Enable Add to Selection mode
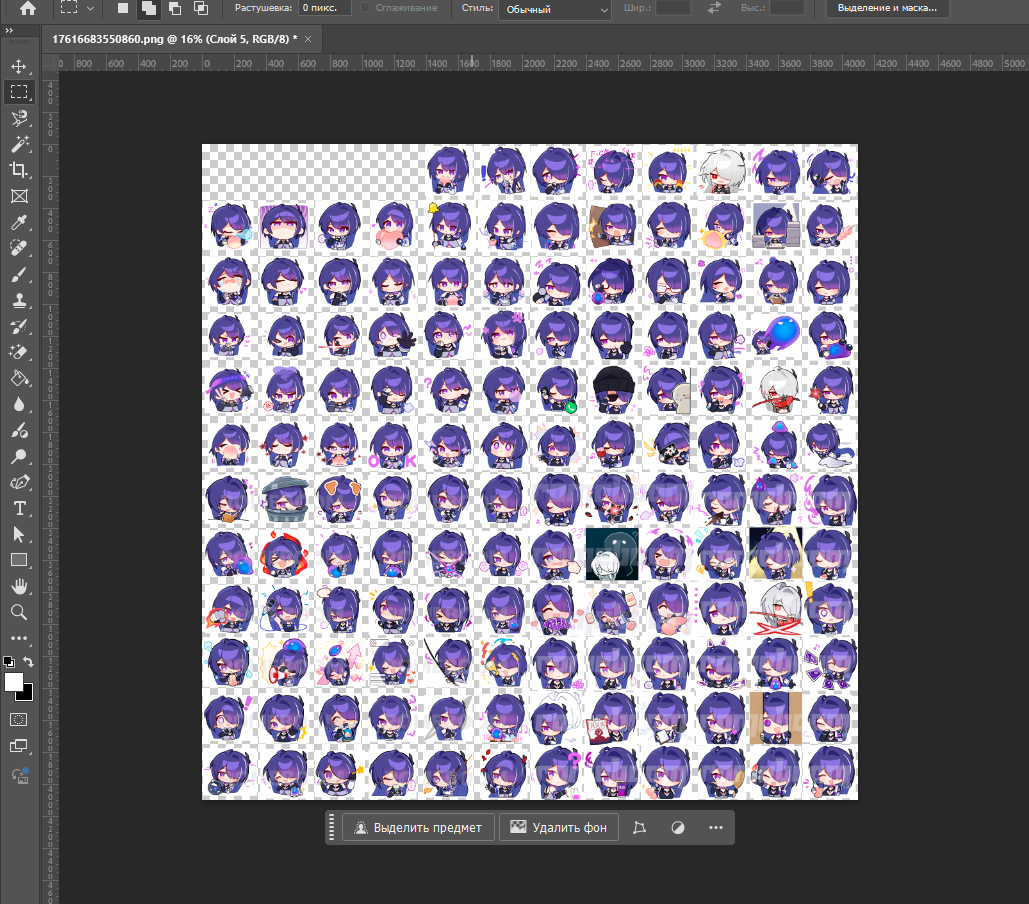1029x904 pixels. pyautogui.click(x=149, y=8)
